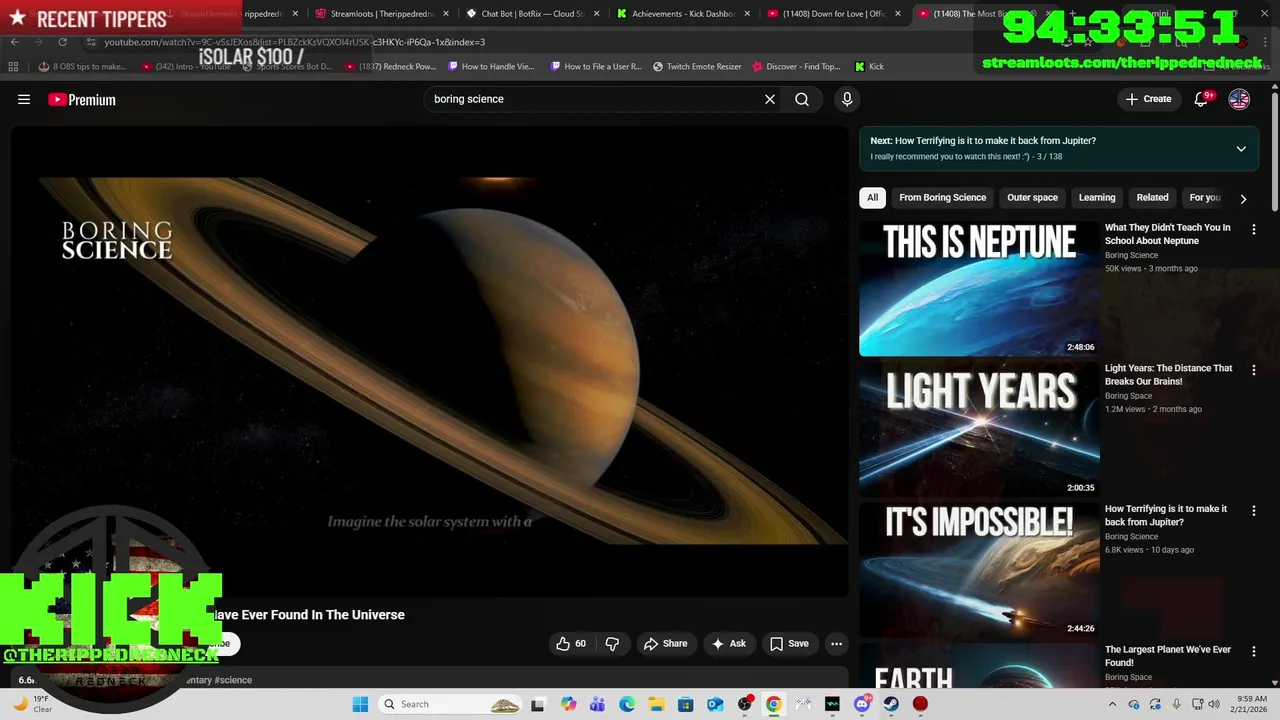
Task: Click the page vertical scrollbar
Action: click(x=1275, y=150)
